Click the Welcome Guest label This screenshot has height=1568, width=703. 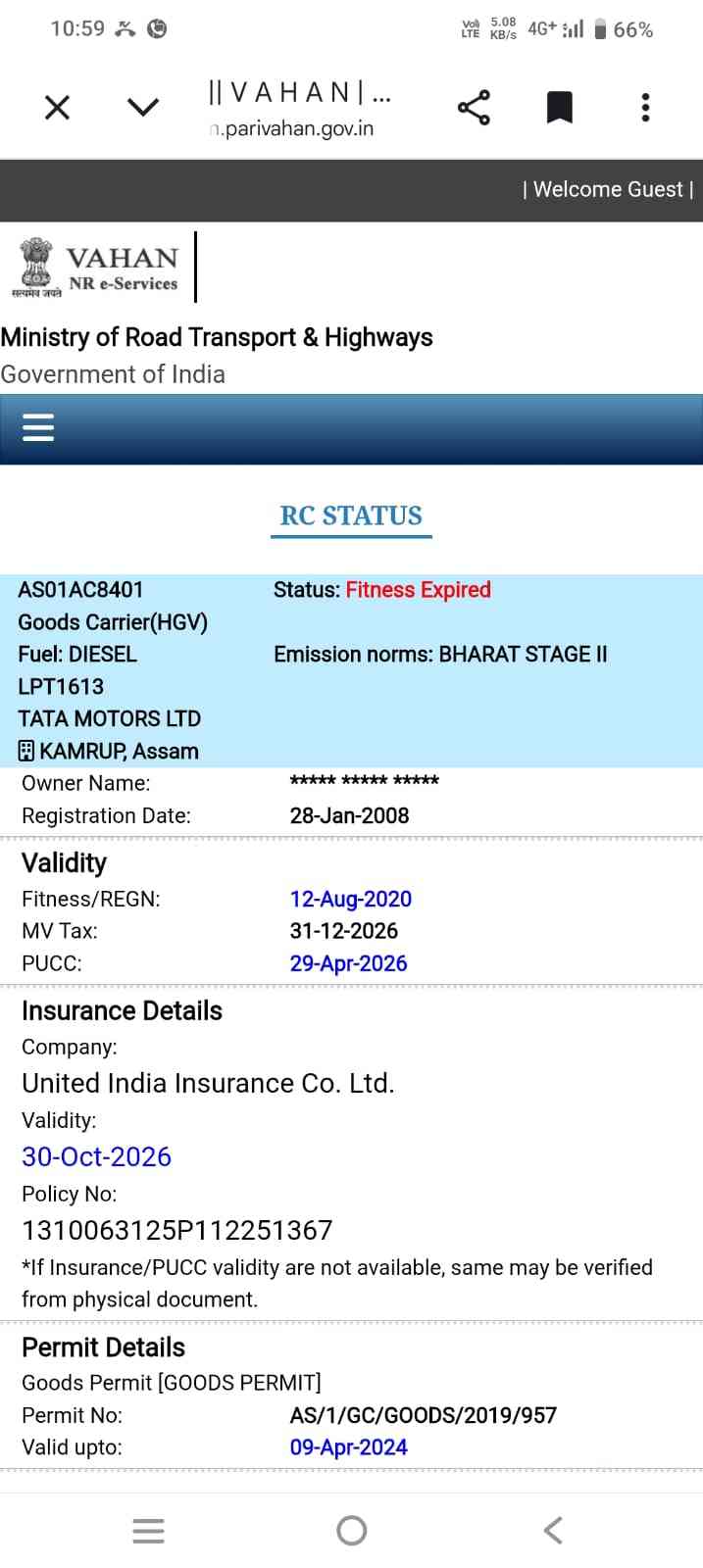point(608,189)
